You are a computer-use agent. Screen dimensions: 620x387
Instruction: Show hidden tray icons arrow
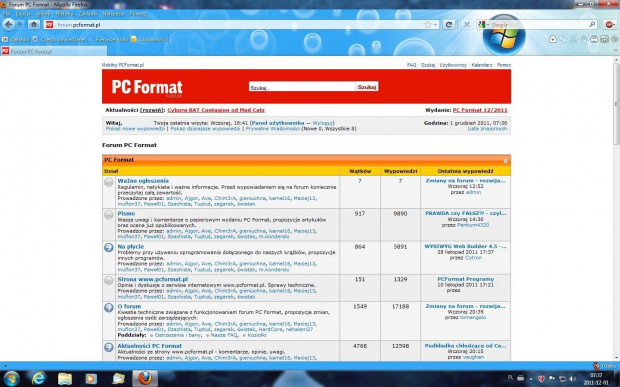pos(531,379)
